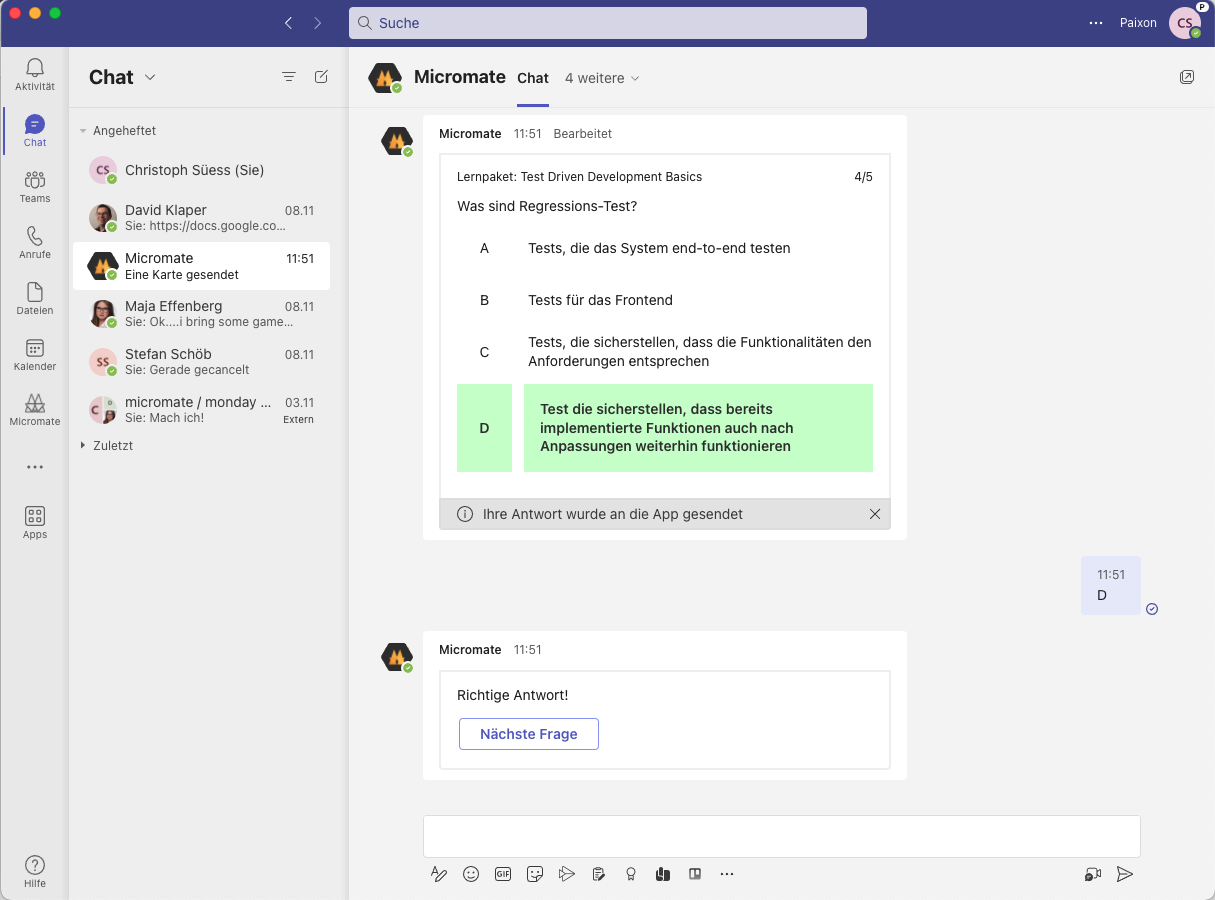This screenshot has height=900, width=1215.
Task: Open chat with David Klaper
Action: (201, 218)
